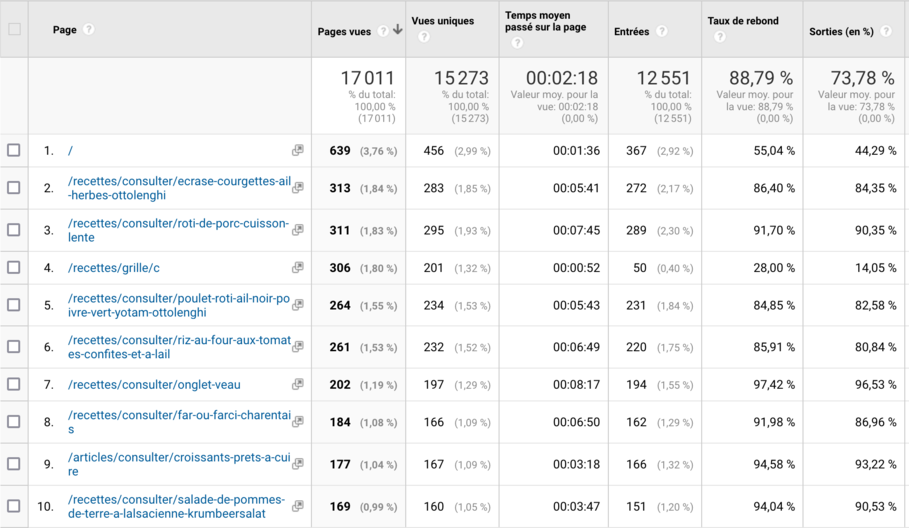The width and height of the screenshot is (909, 528).
Task: Sort table by Taux de rebond header
Action: click(742, 21)
